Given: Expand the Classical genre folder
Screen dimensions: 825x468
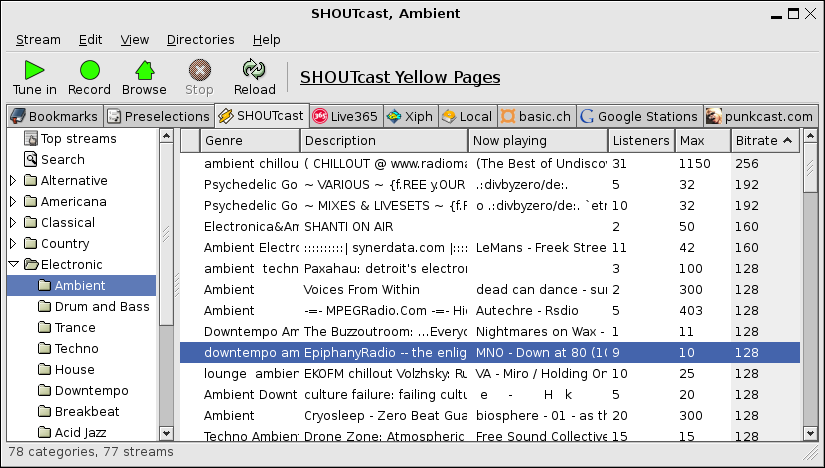Looking at the screenshot, I should 13,223.
